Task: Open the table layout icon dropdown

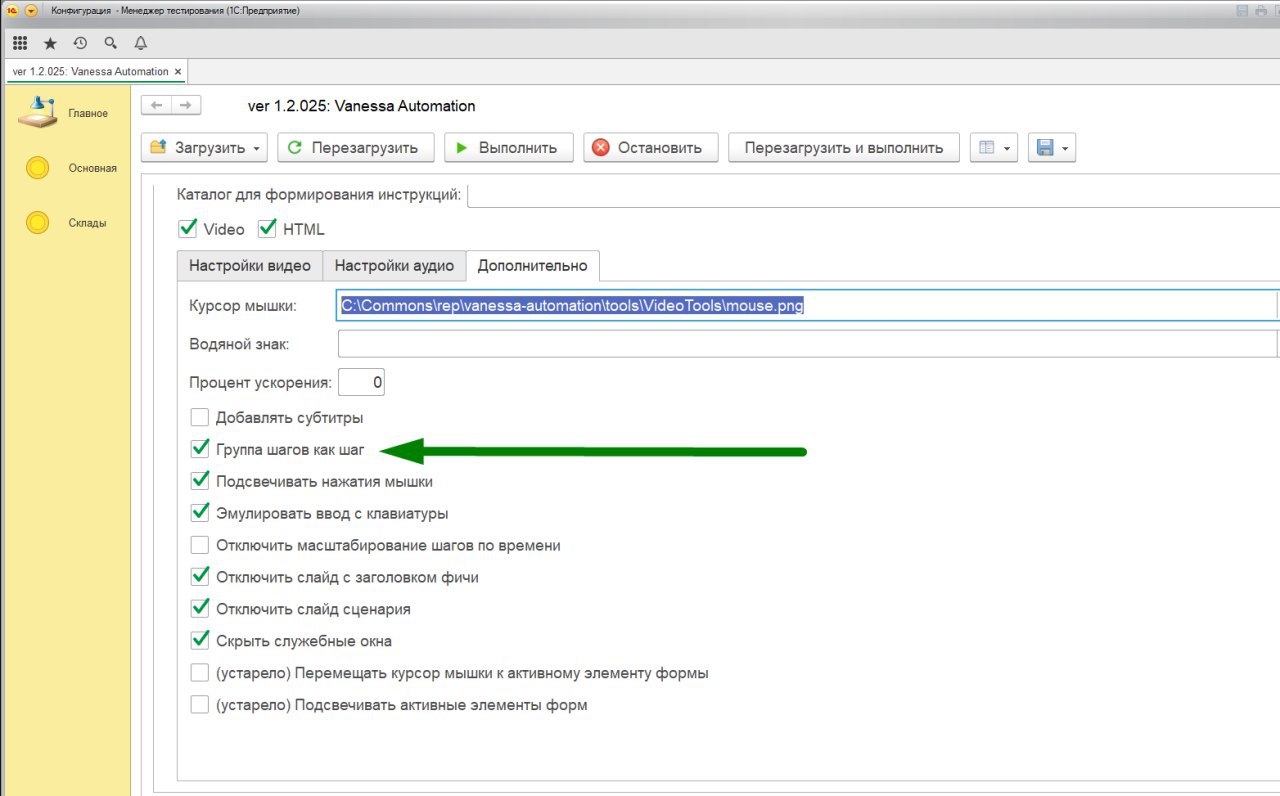Action: pos(993,147)
